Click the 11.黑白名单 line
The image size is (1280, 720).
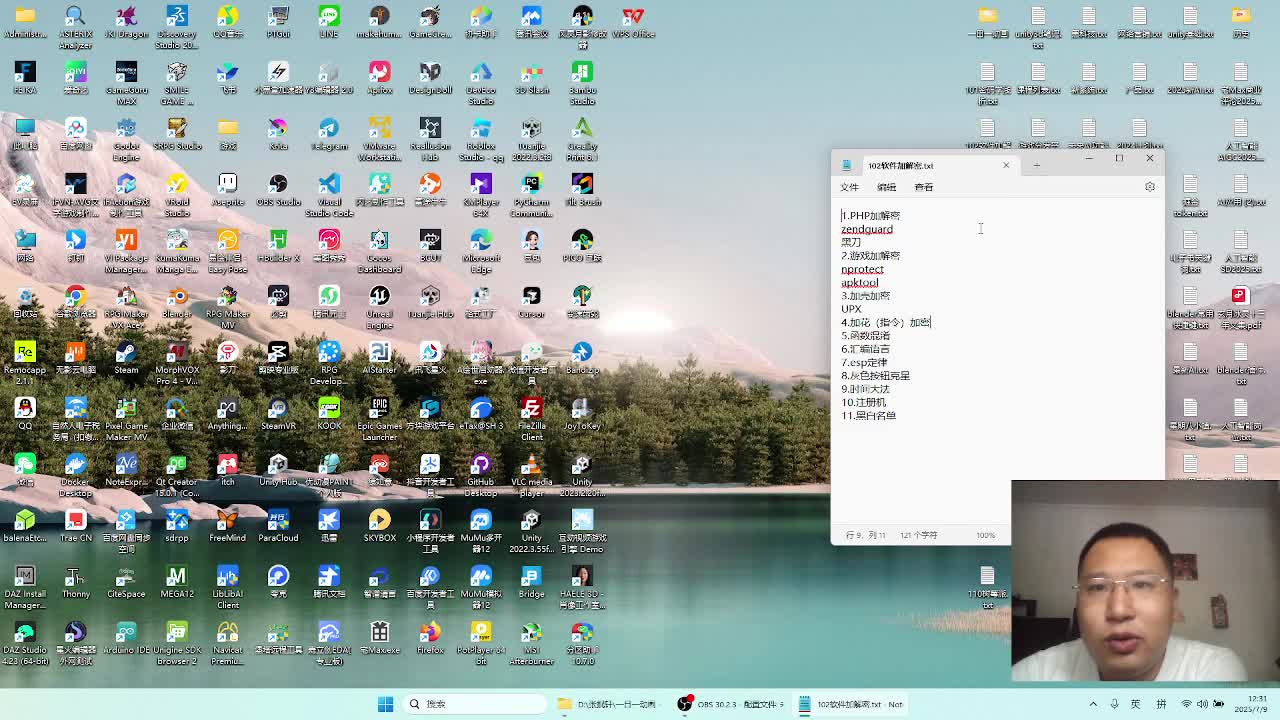coord(868,415)
